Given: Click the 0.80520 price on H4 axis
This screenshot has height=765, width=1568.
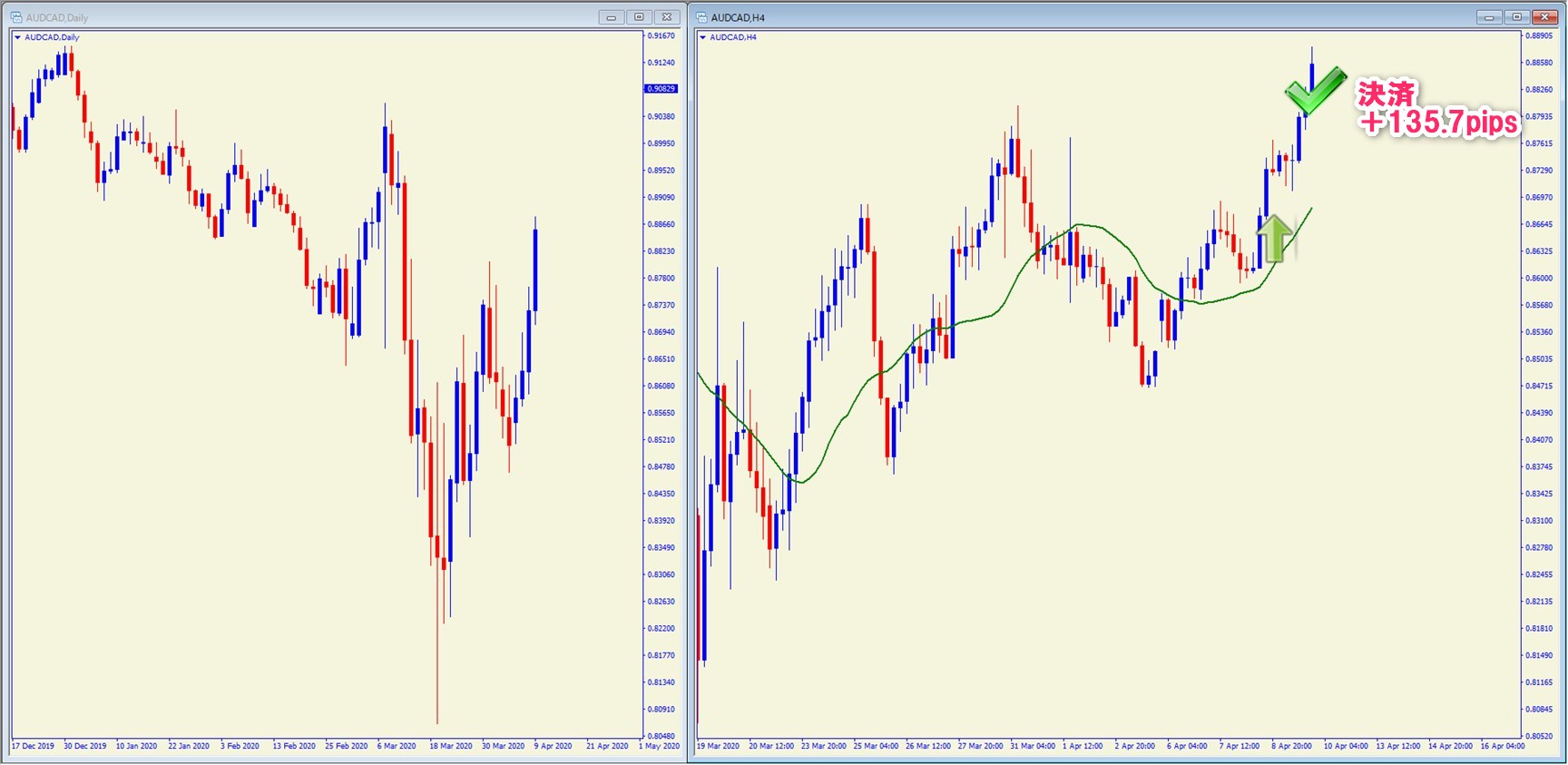Looking at the screenshot, I should 1540,736.
